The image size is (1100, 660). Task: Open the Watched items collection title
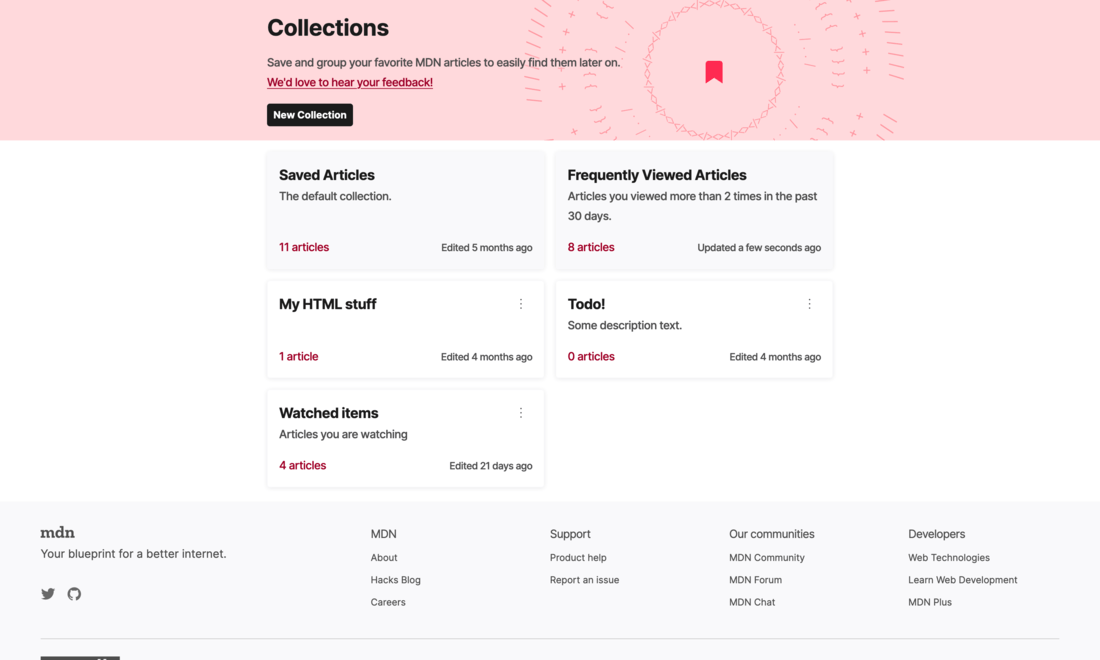329,413
